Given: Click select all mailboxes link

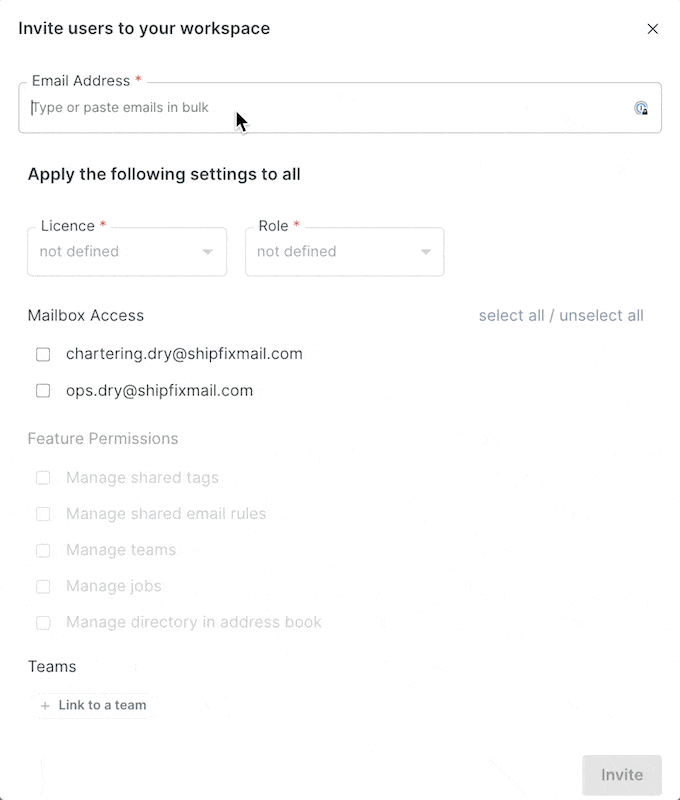Looking at the screenshot, I should (x=511, y=316).
